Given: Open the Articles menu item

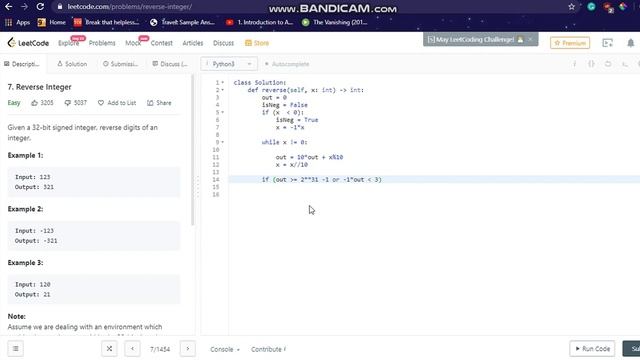Looking at the screenshot, I should pos(193,43).
